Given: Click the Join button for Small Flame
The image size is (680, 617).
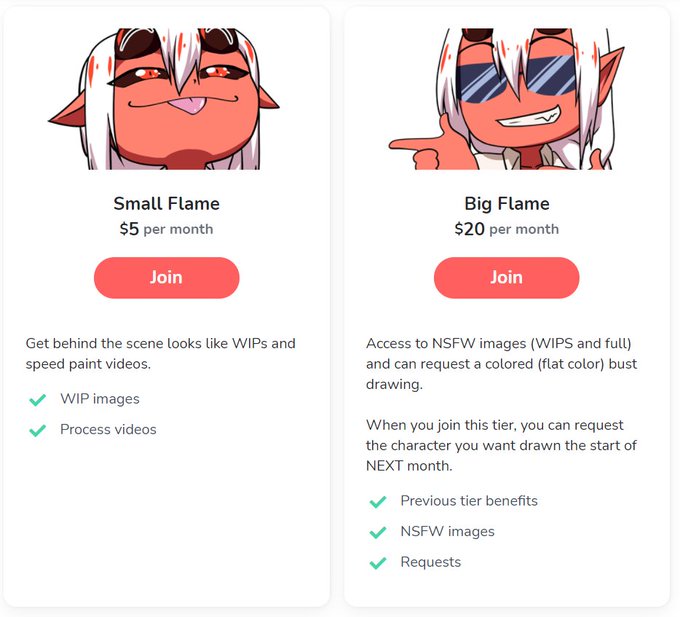Looking at the screenshot, I should tap(167, 277).
